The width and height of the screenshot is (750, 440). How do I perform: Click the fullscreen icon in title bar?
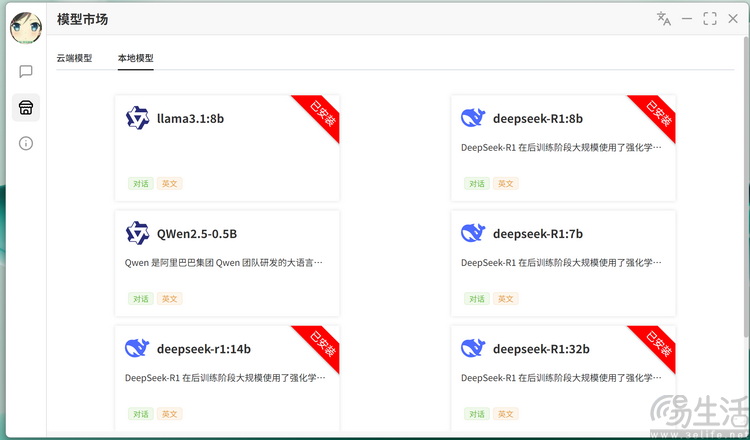(710, 19)
